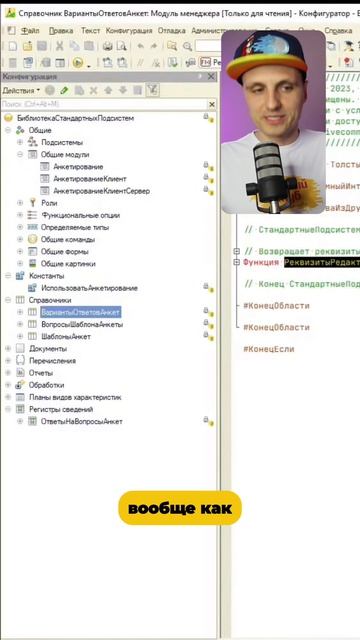Open the Текст menu
The width and height of the screenshot is (360, 640).
point(90,31)
